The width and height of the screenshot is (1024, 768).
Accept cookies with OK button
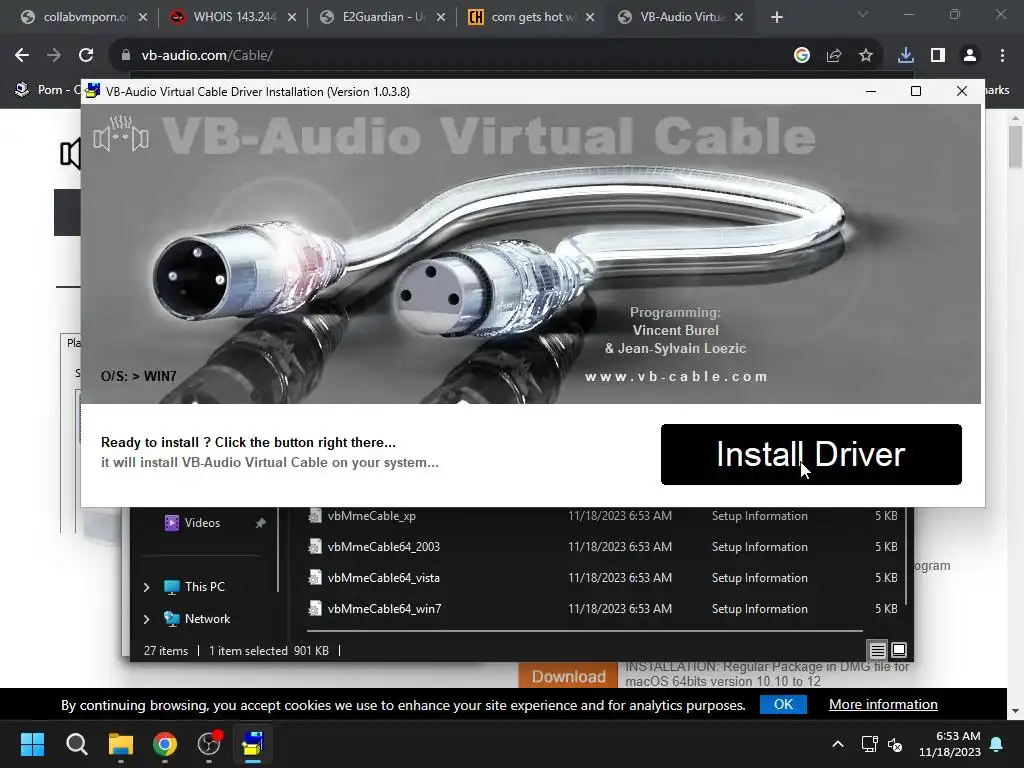[x=783, y=705]
